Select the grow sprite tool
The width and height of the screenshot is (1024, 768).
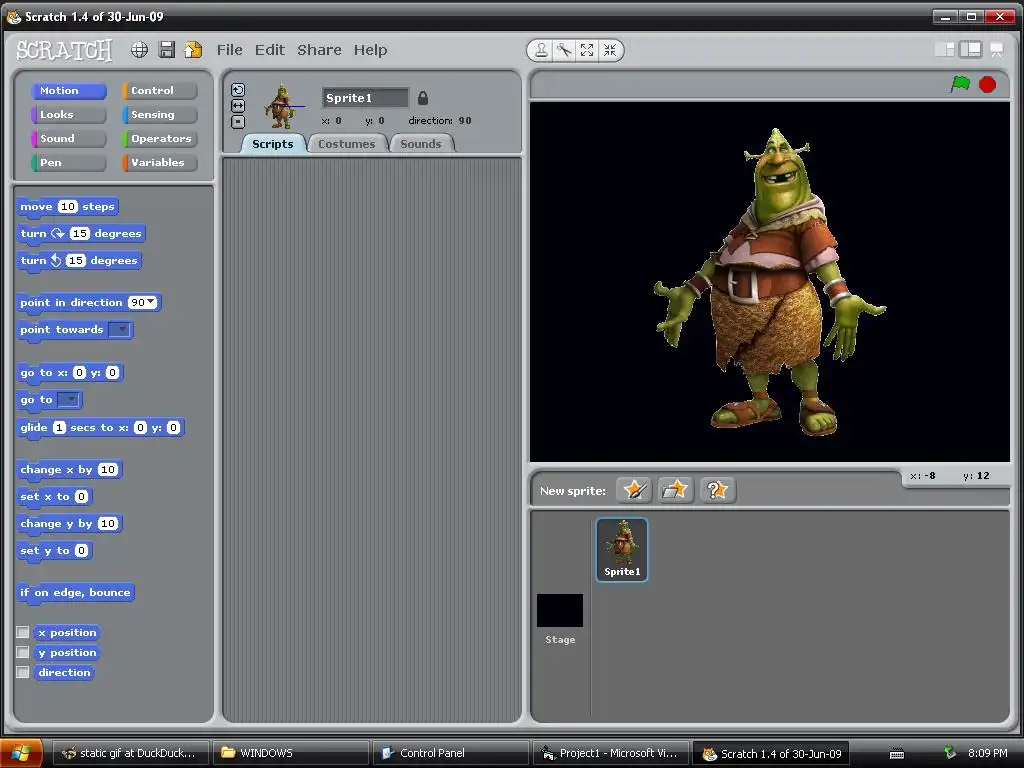[586, 50]
